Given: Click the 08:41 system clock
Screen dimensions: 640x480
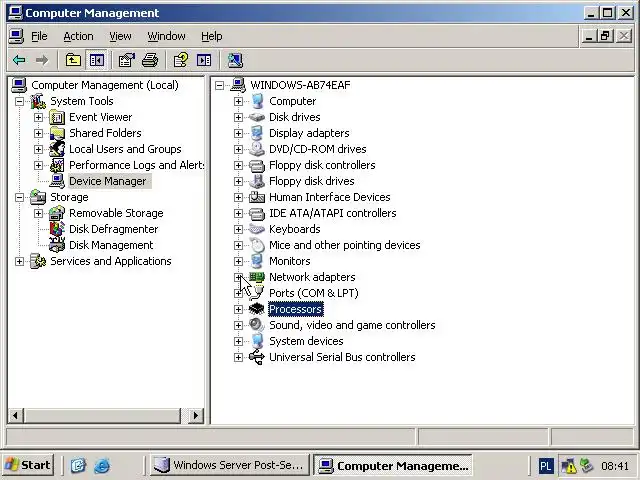Looking at the screenshot, I should (x=614, y=466).
